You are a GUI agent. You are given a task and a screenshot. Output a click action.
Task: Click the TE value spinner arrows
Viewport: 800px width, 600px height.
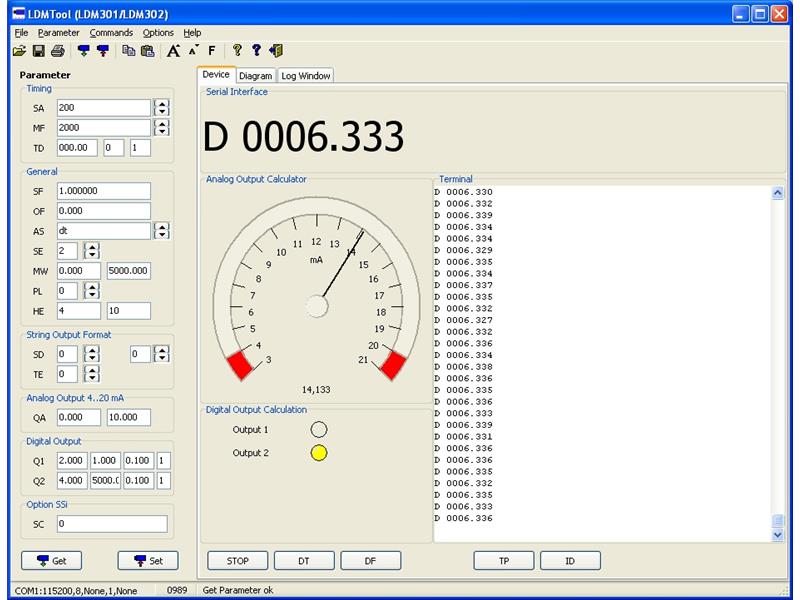click(x=92, y=374)
